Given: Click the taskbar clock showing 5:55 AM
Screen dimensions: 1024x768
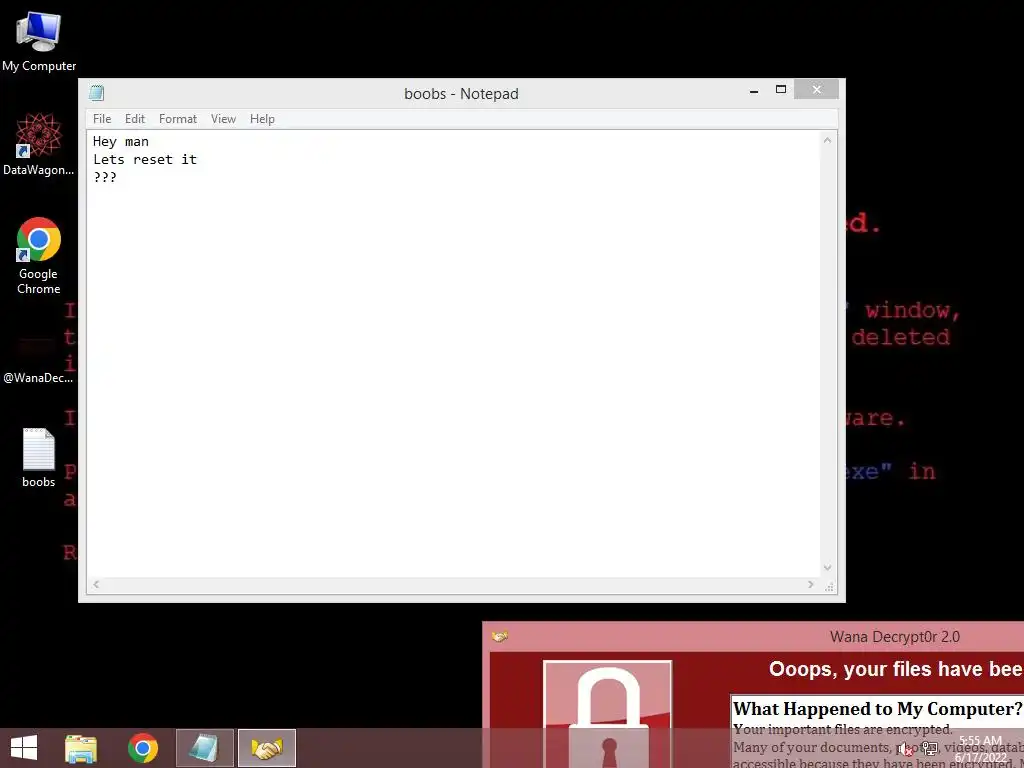Looking at the screenshot, I should click(980, 749).
